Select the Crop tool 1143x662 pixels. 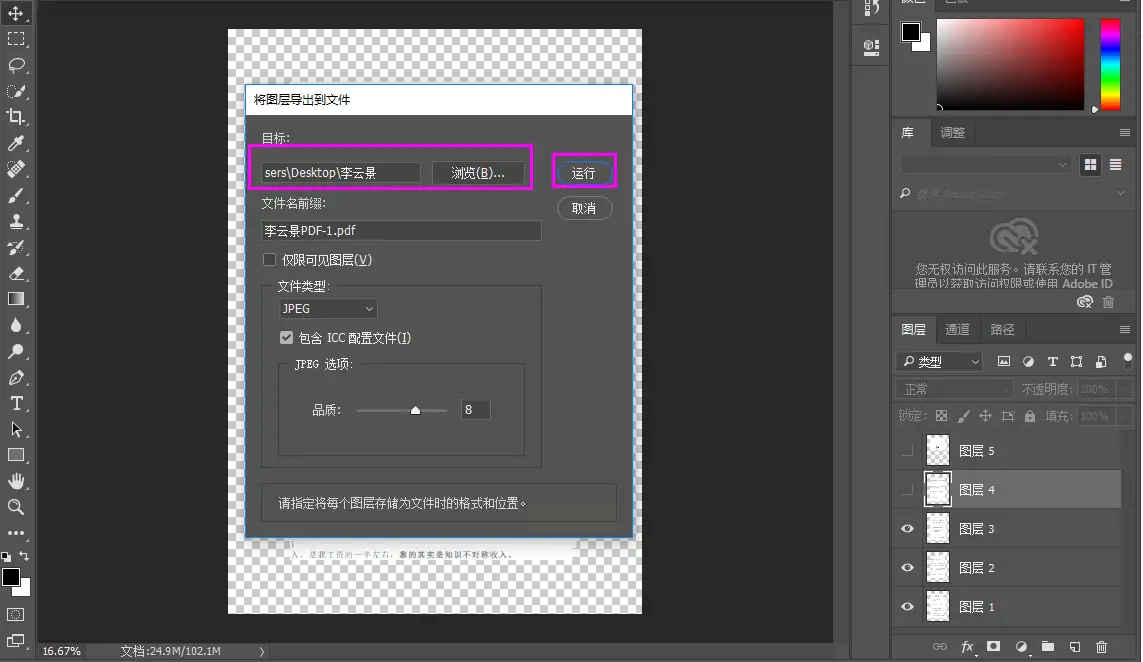click(16, 117)
